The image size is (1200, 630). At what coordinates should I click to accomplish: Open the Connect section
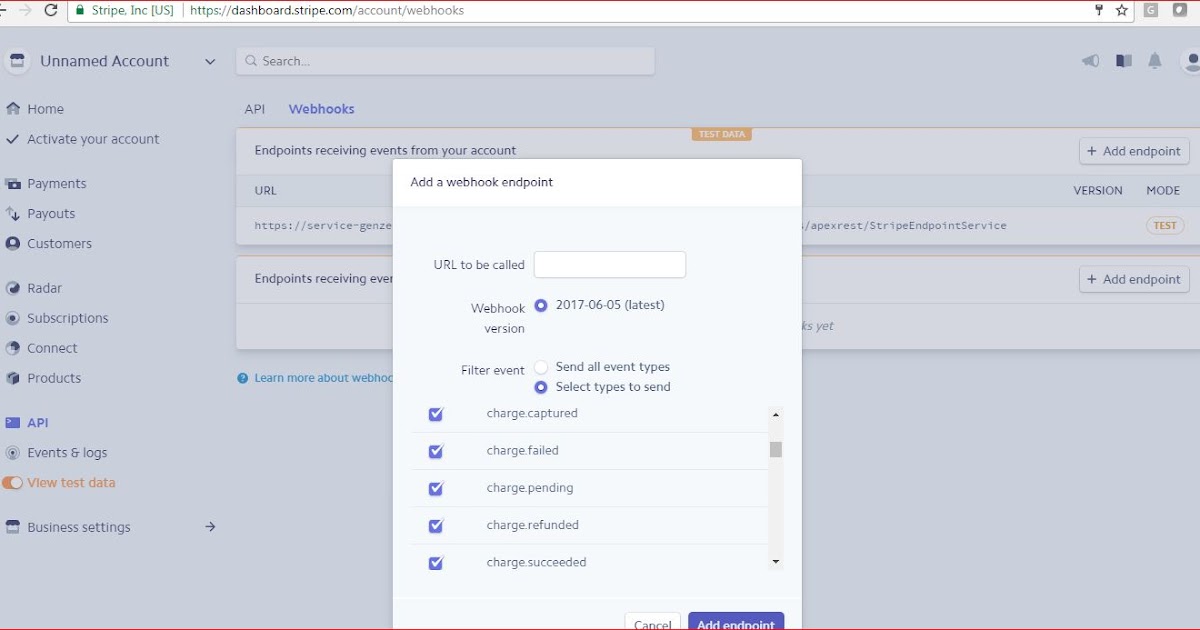(52, 348)
